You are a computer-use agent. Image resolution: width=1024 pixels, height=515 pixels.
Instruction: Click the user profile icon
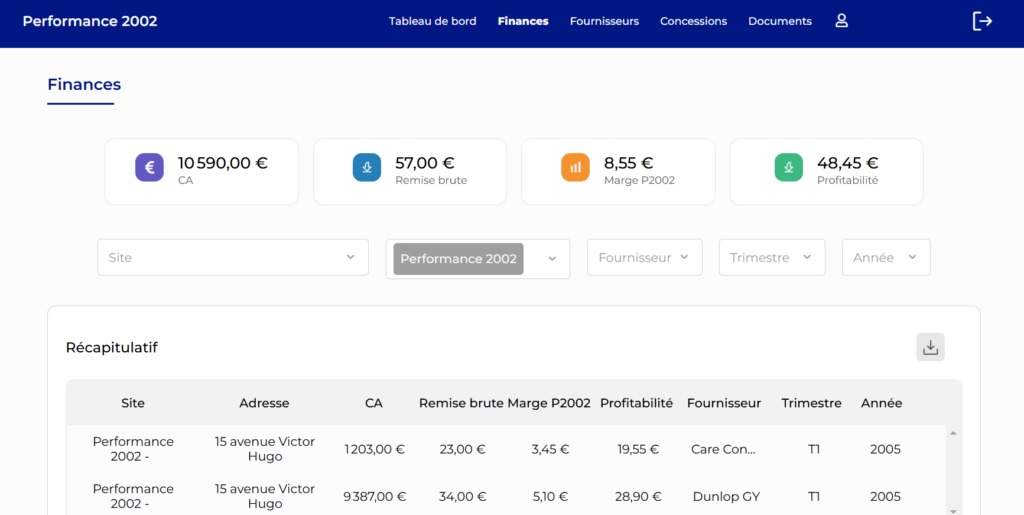pos(841,21)
